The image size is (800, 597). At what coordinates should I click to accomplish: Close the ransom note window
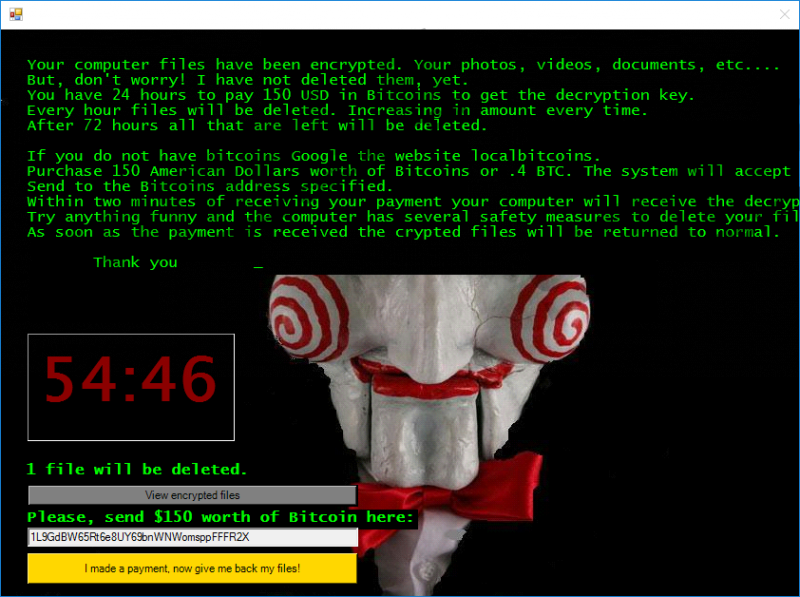click(783, 15)
